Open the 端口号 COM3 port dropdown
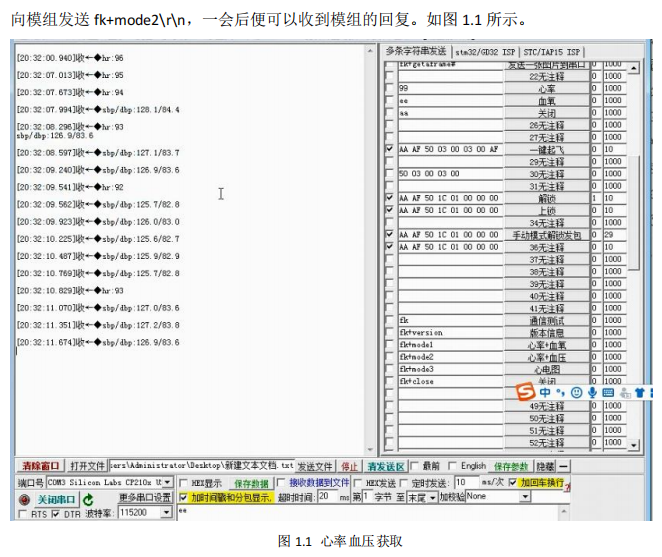 [x=168, y=482]
